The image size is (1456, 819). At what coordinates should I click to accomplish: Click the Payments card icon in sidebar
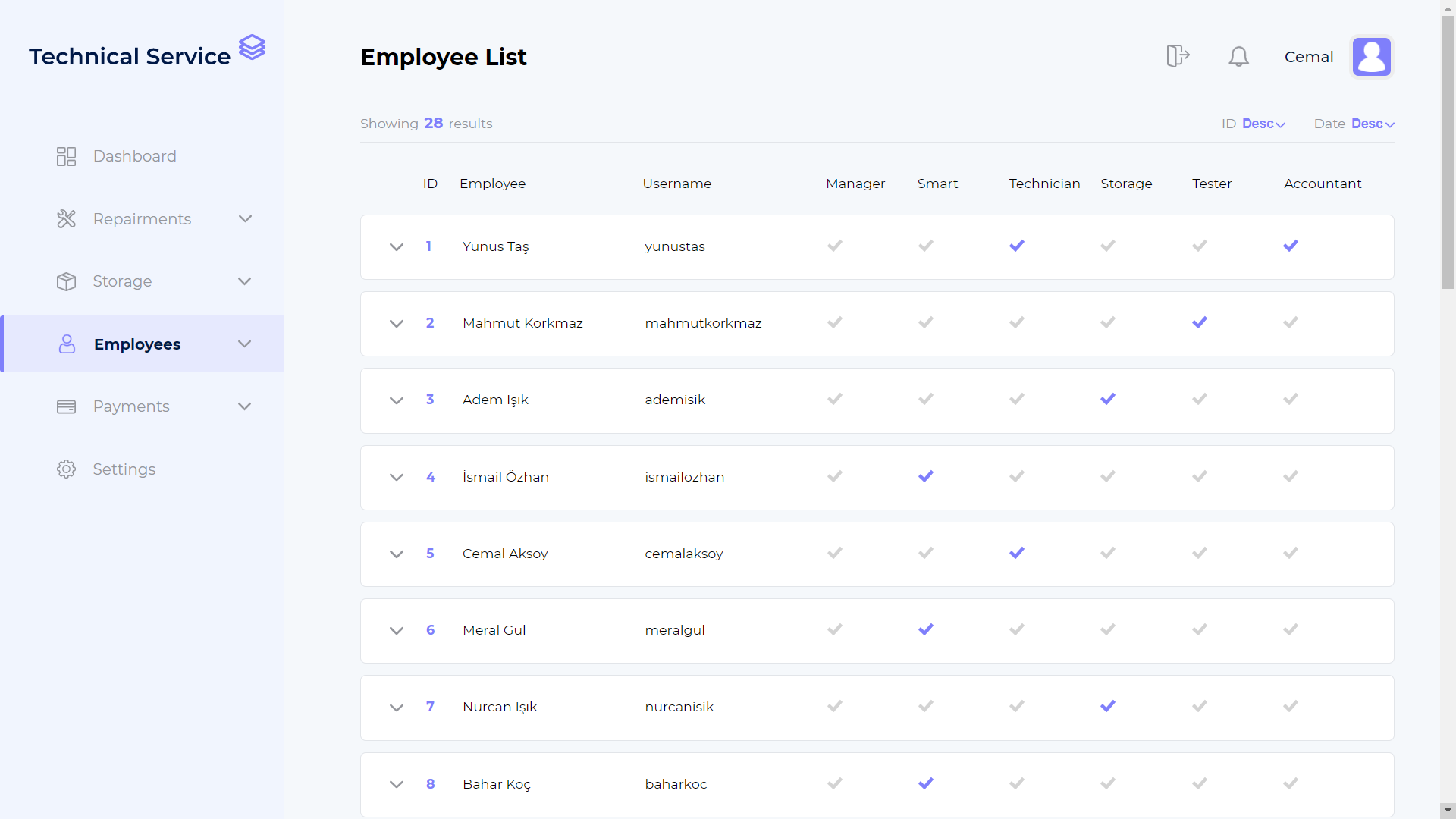[66, 406]
